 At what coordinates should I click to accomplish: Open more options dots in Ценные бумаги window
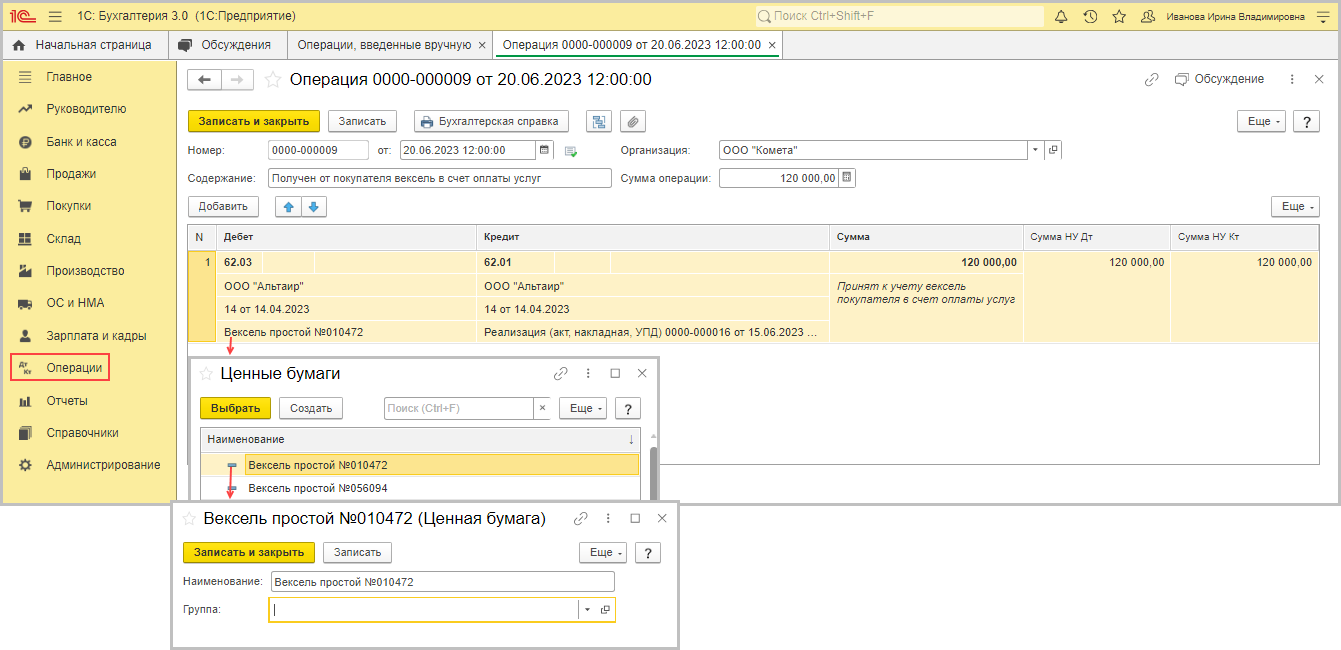(x=588, y=373)
